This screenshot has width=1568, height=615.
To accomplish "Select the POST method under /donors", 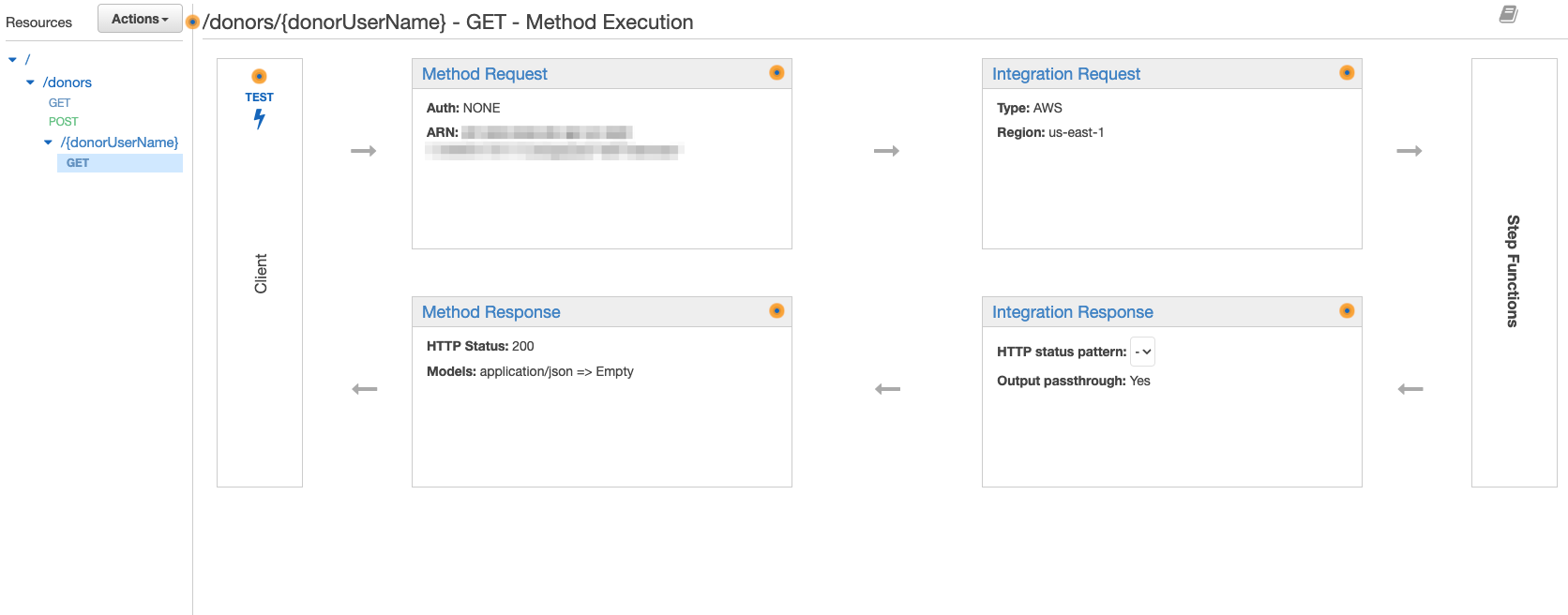I will click(63, 122).
